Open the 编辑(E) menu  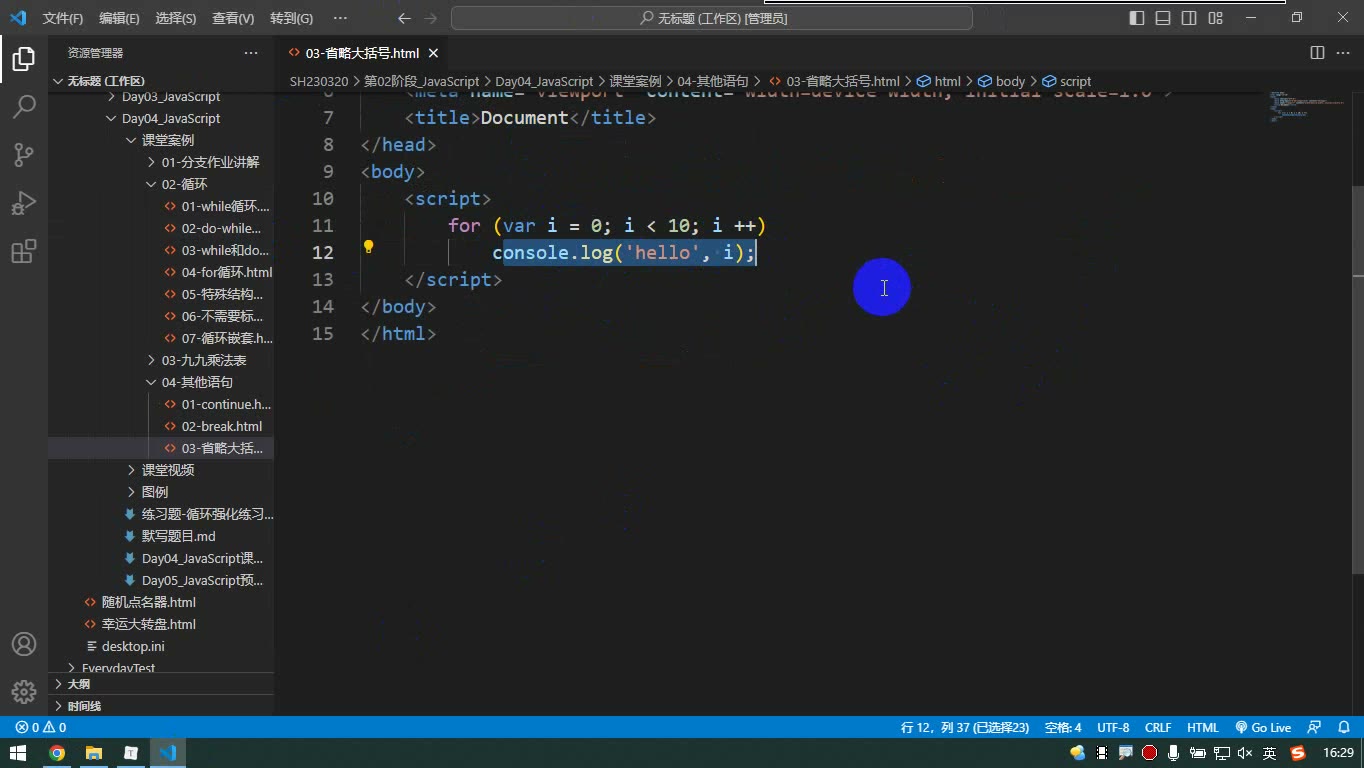(119, 18)
